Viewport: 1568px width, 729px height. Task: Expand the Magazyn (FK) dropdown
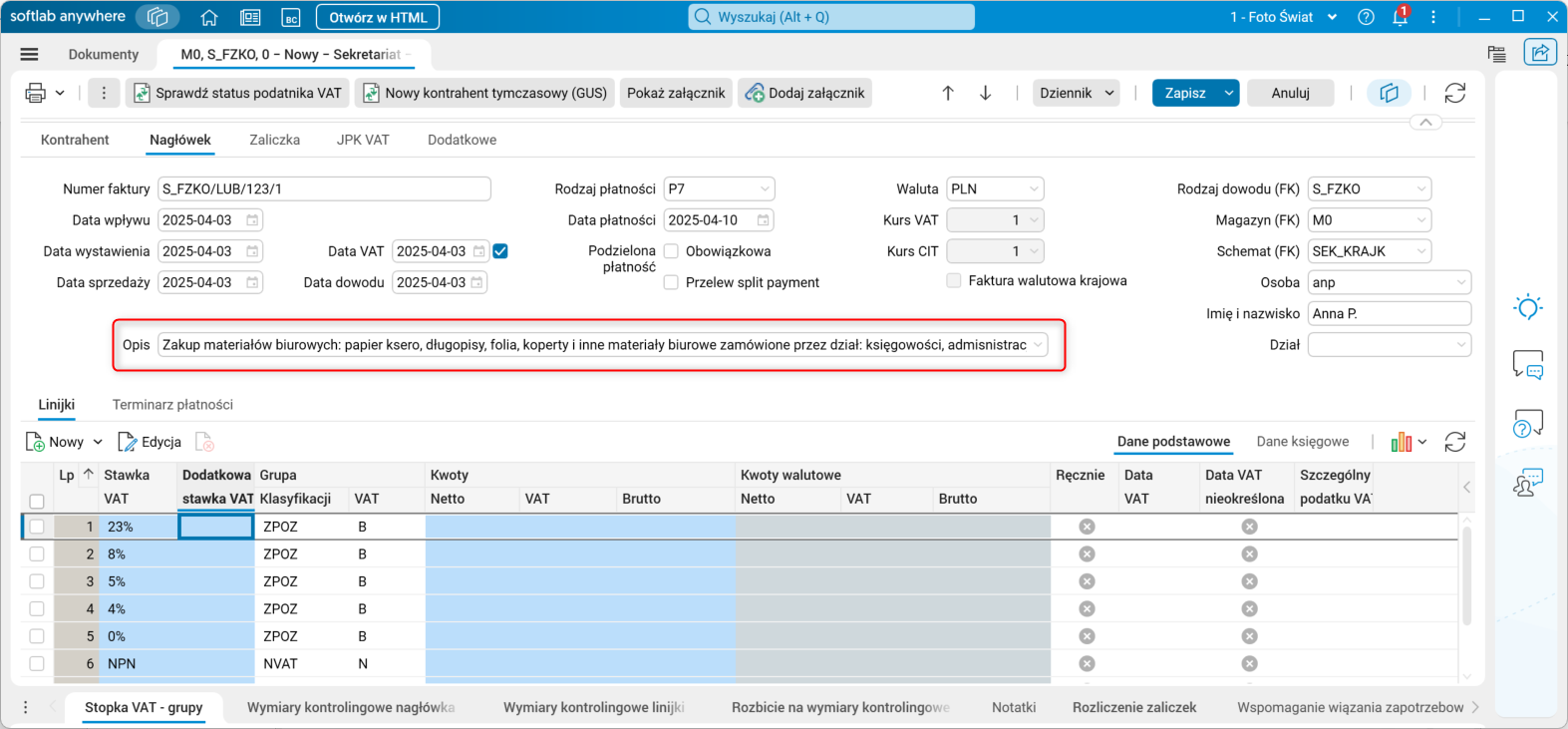(1421, 220)
